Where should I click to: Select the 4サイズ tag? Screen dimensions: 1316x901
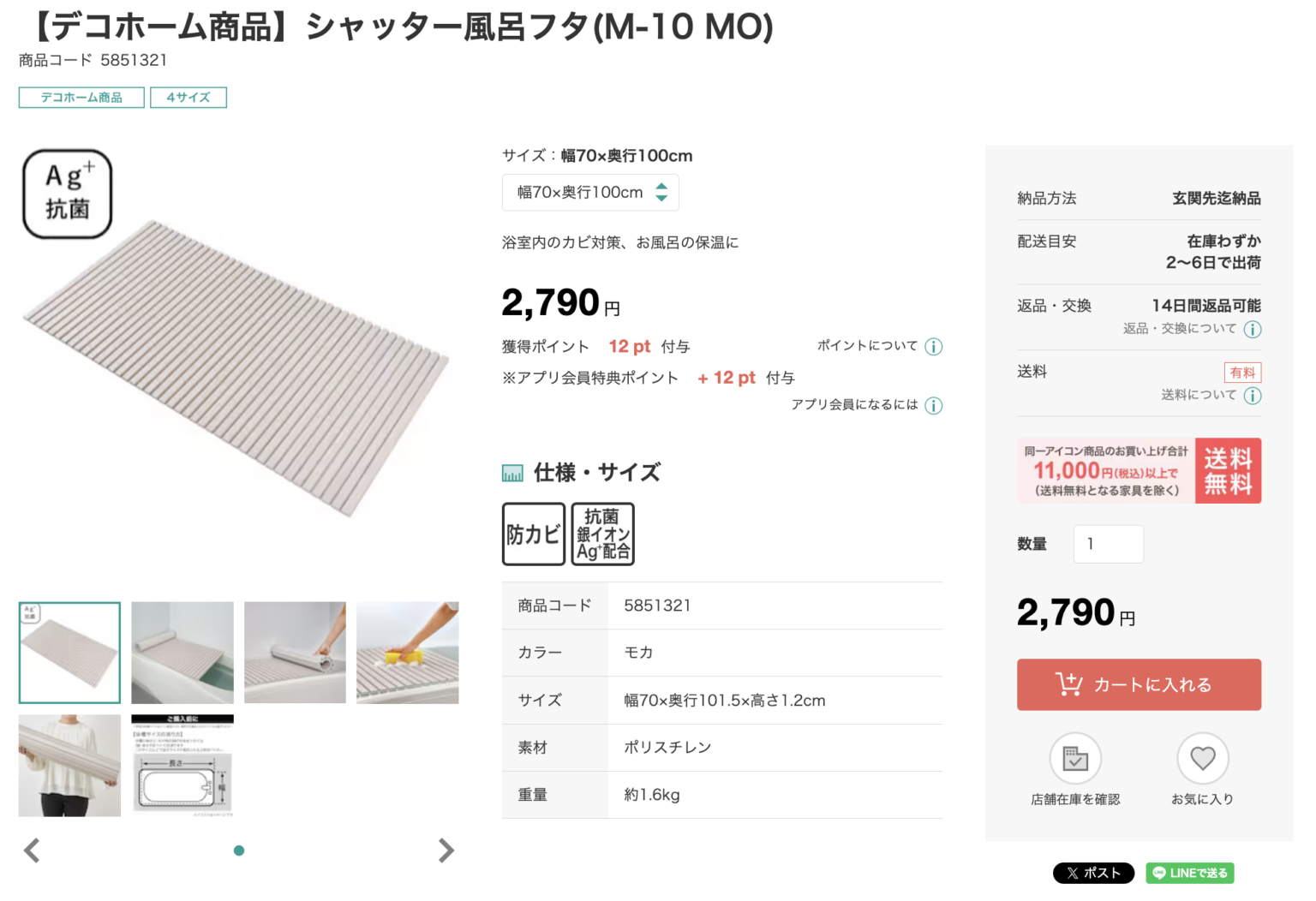pos(188,97)
